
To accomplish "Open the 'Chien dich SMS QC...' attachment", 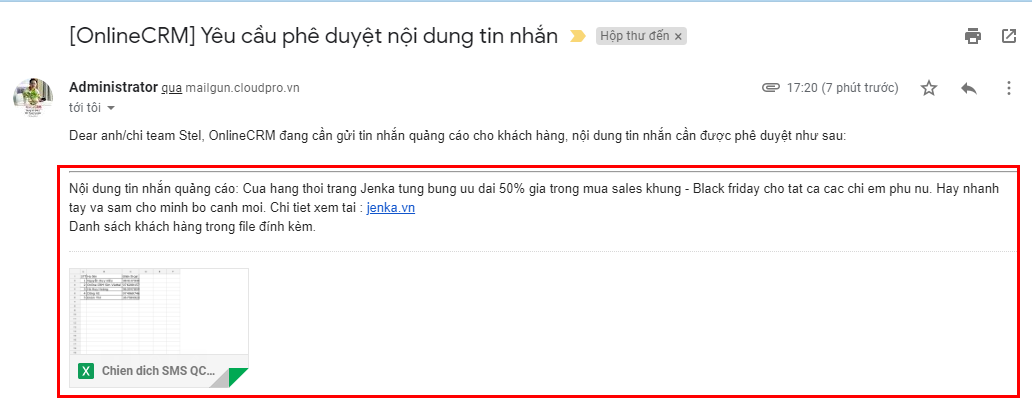I will coord(159,328).
